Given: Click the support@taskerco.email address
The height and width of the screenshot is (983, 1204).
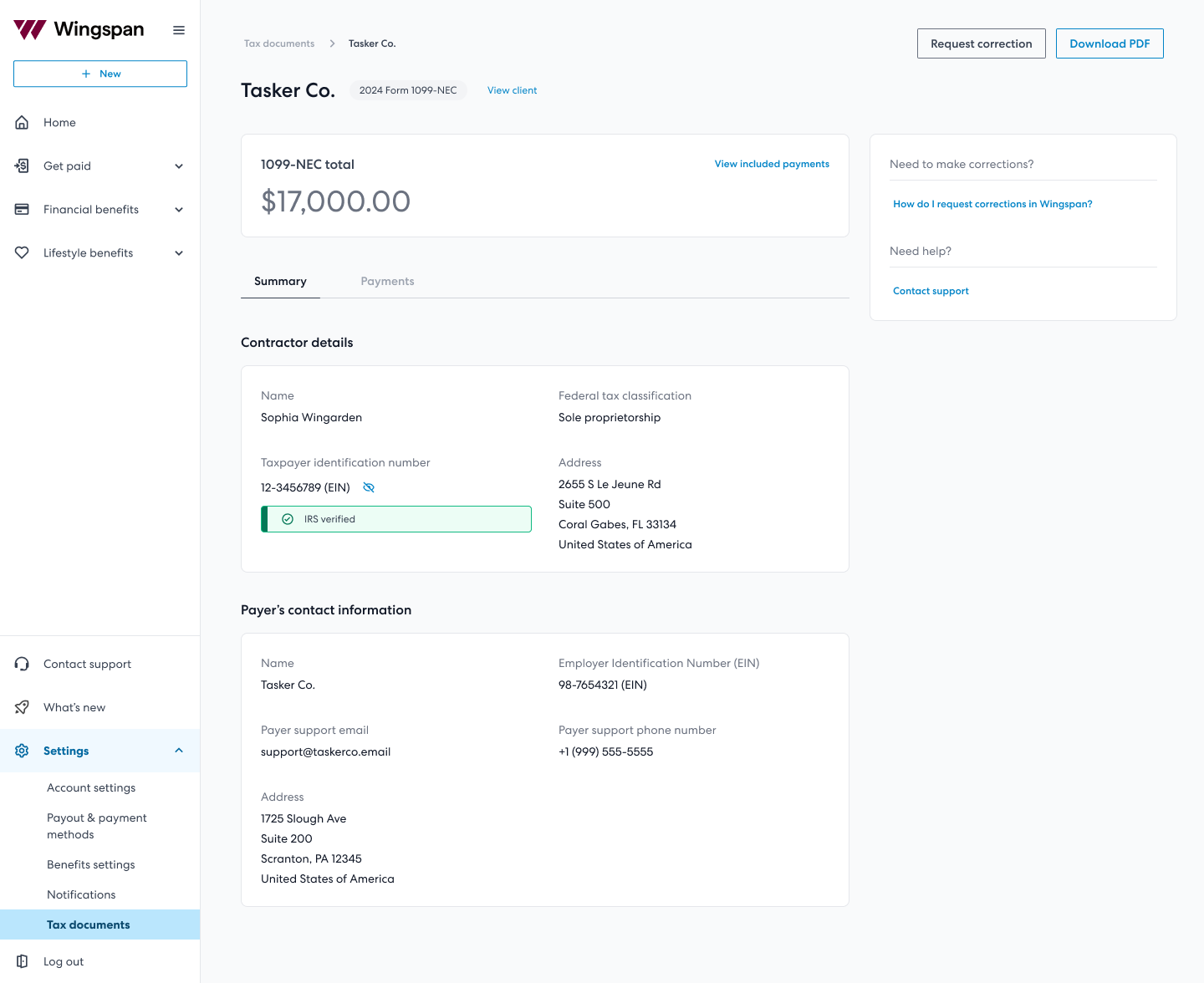Looking at the screenshot, I should pyautogui.click(x=325, y=751).
